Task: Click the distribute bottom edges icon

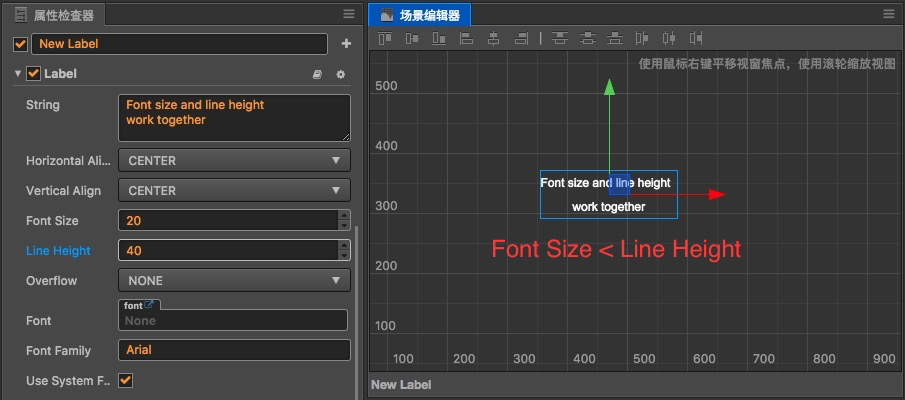Action: (x=615, y=39)
